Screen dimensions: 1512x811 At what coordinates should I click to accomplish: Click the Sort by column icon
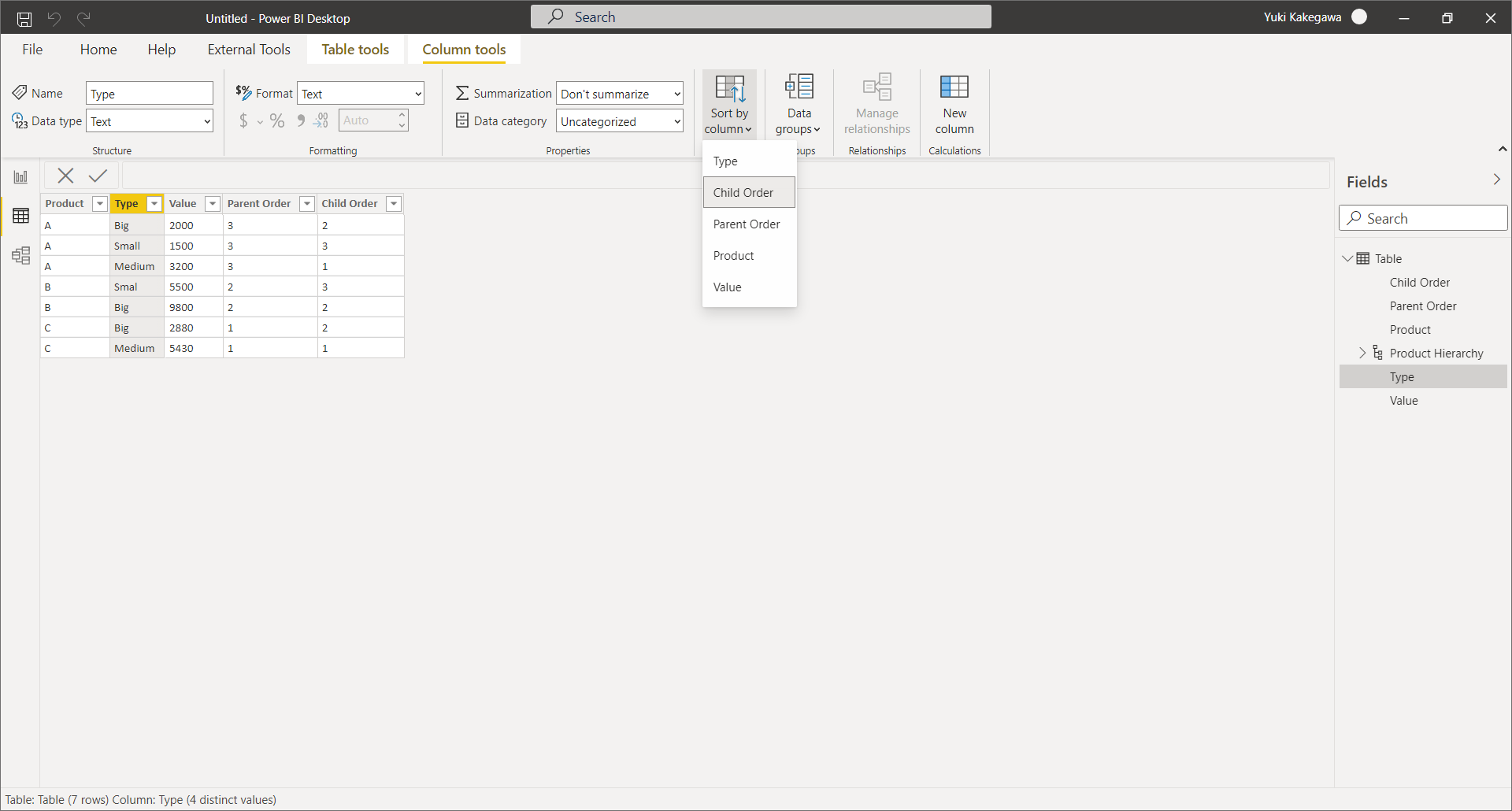pos(730,89)
